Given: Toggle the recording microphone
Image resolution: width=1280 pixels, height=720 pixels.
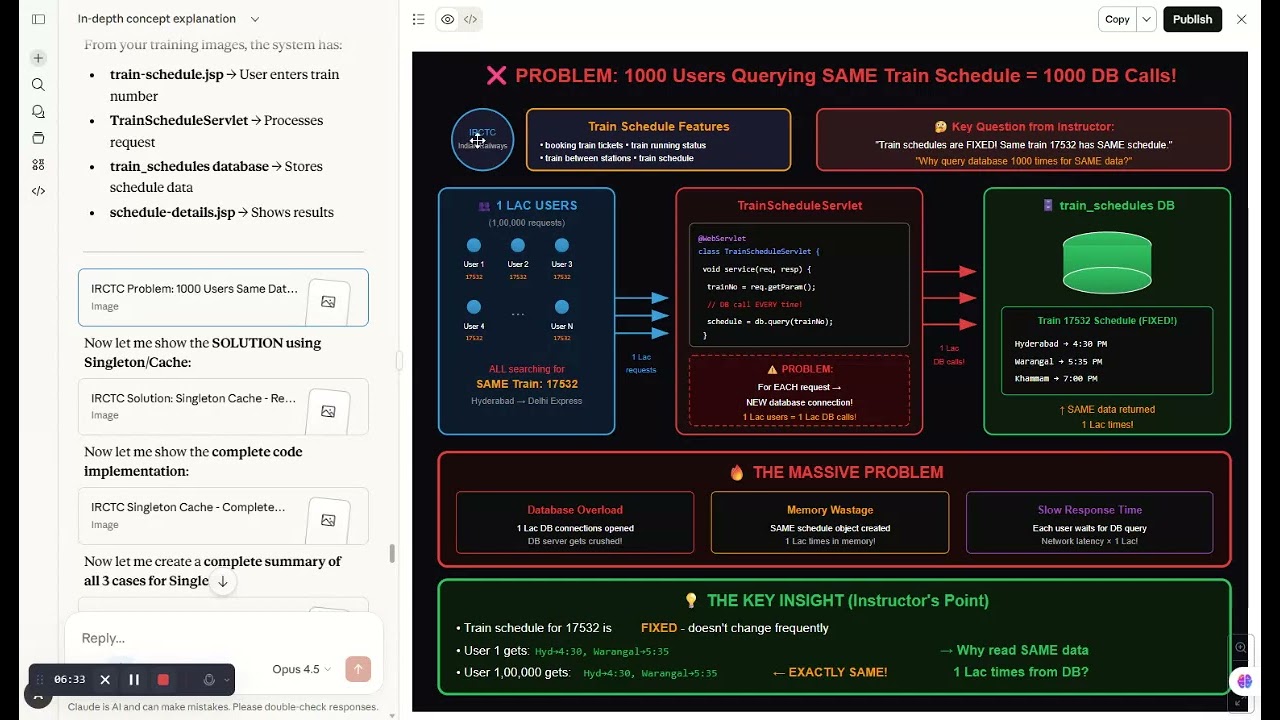Looking at the screenshot, I should point(209,680).
